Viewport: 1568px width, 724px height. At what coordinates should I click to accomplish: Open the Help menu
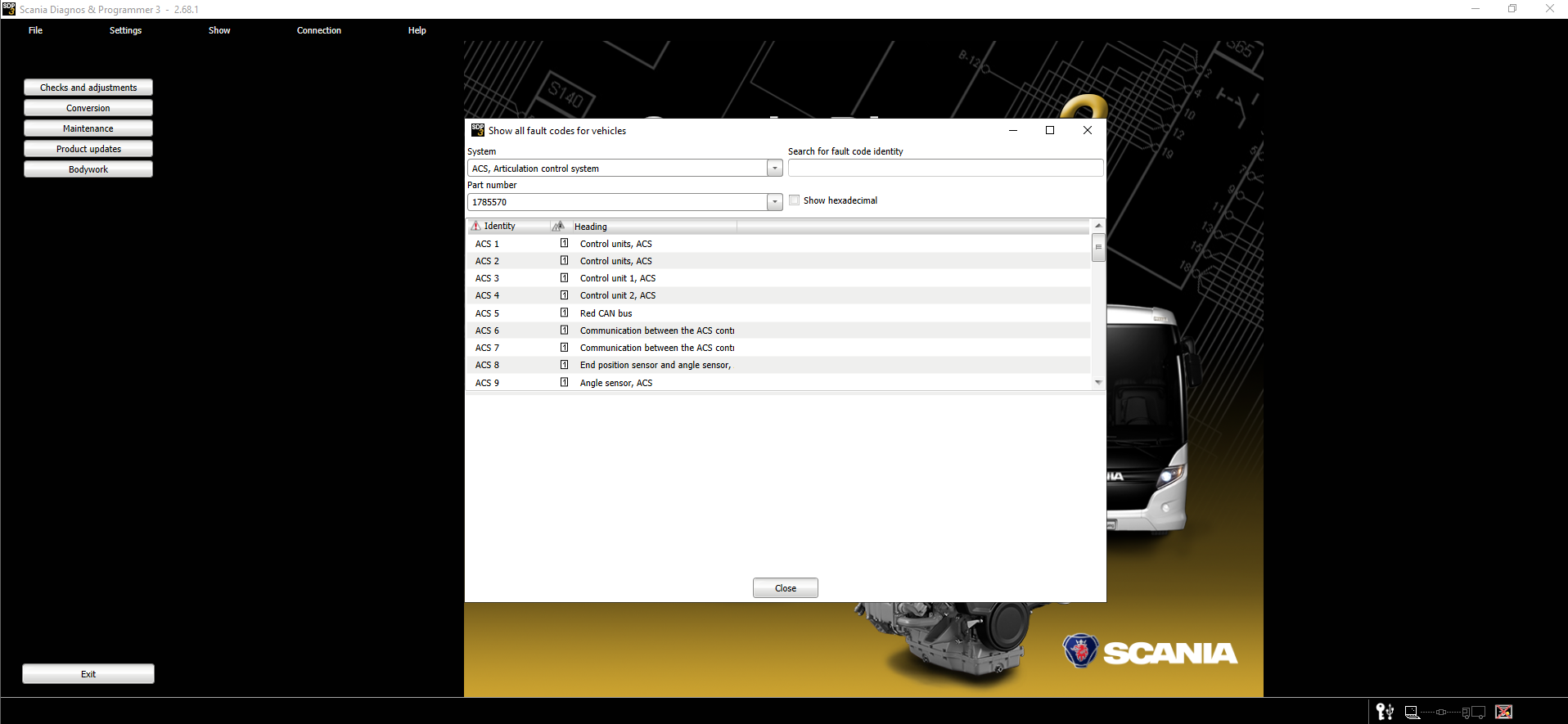417,30
